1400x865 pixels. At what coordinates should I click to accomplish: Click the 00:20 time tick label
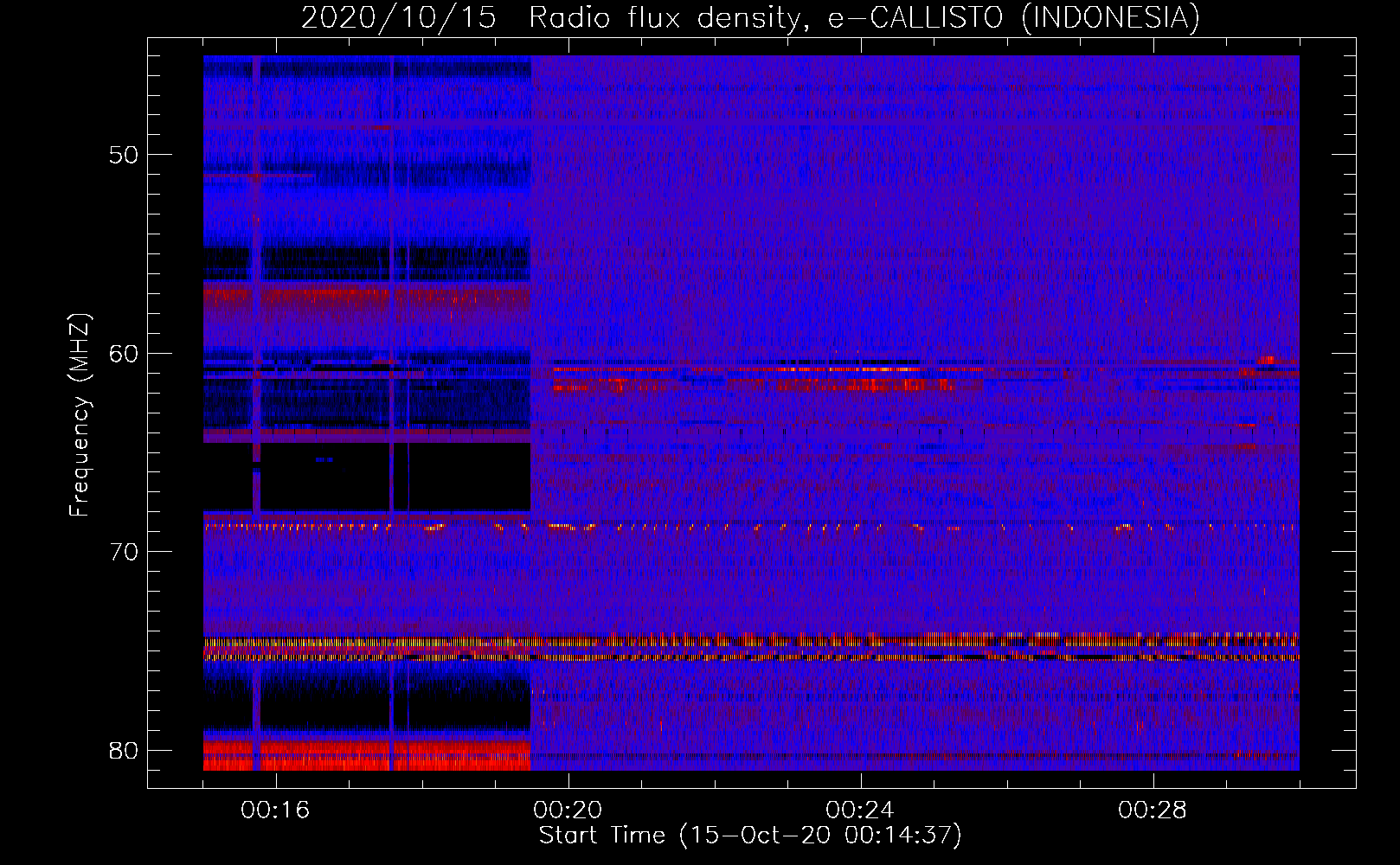568,810
